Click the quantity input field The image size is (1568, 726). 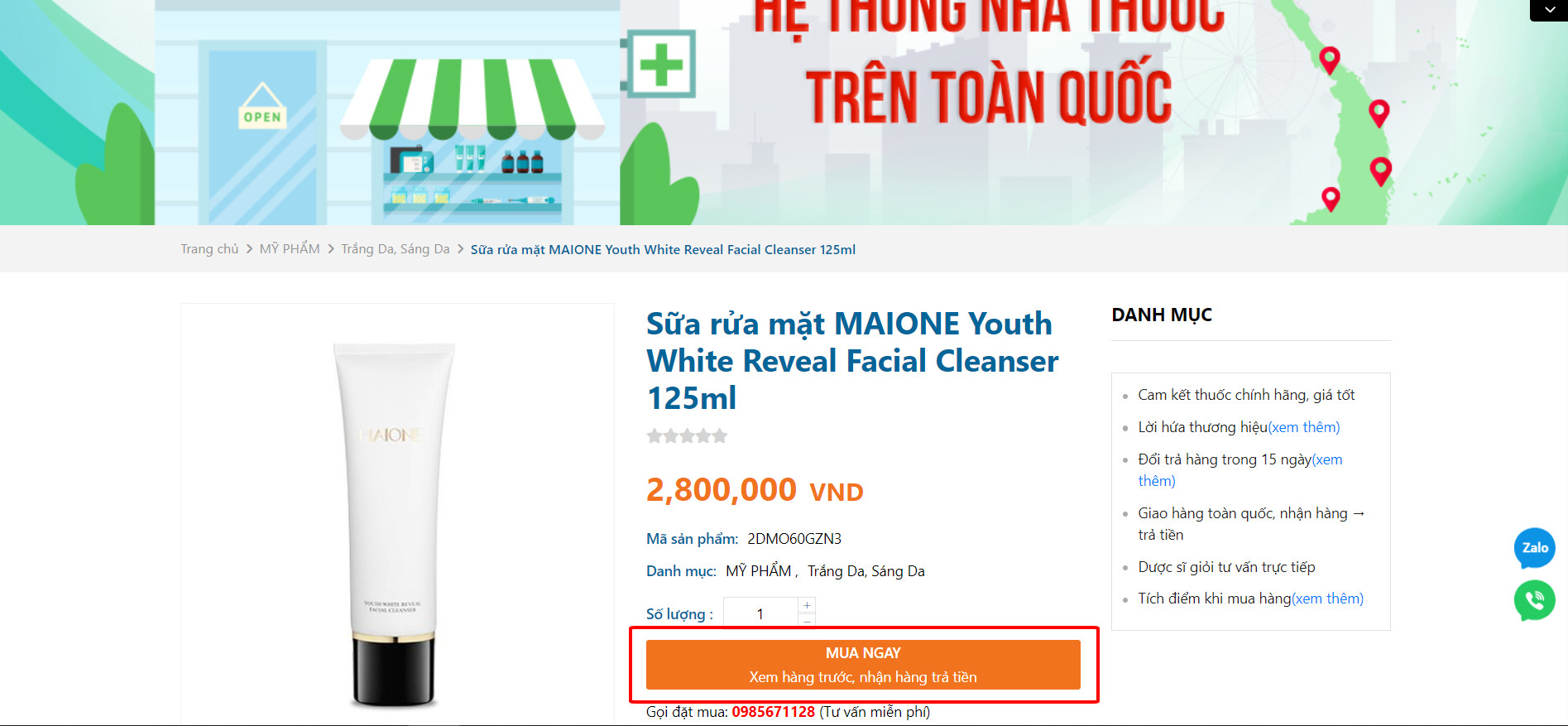760,613
